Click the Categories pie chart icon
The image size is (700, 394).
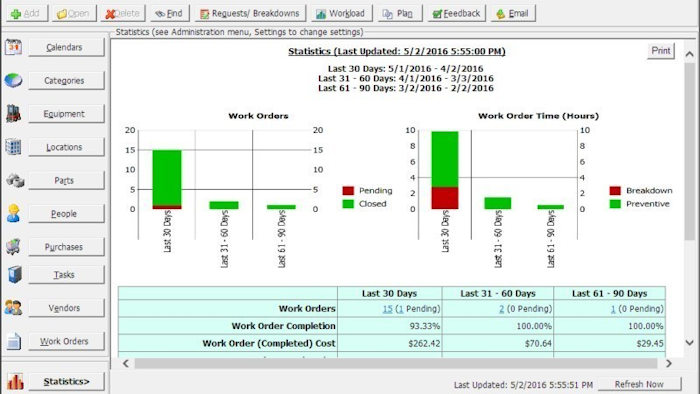13,80
